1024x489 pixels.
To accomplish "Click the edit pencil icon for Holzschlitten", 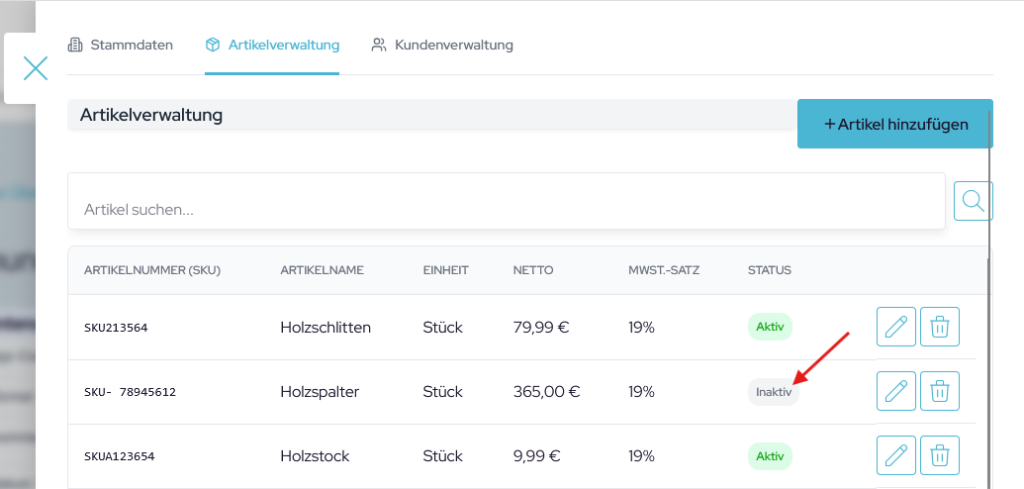I will 896,327.
